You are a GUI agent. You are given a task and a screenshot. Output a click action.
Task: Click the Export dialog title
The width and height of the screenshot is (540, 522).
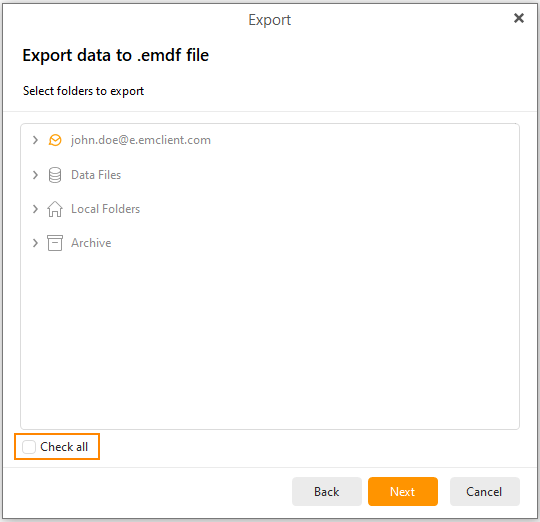pos(270,20)
